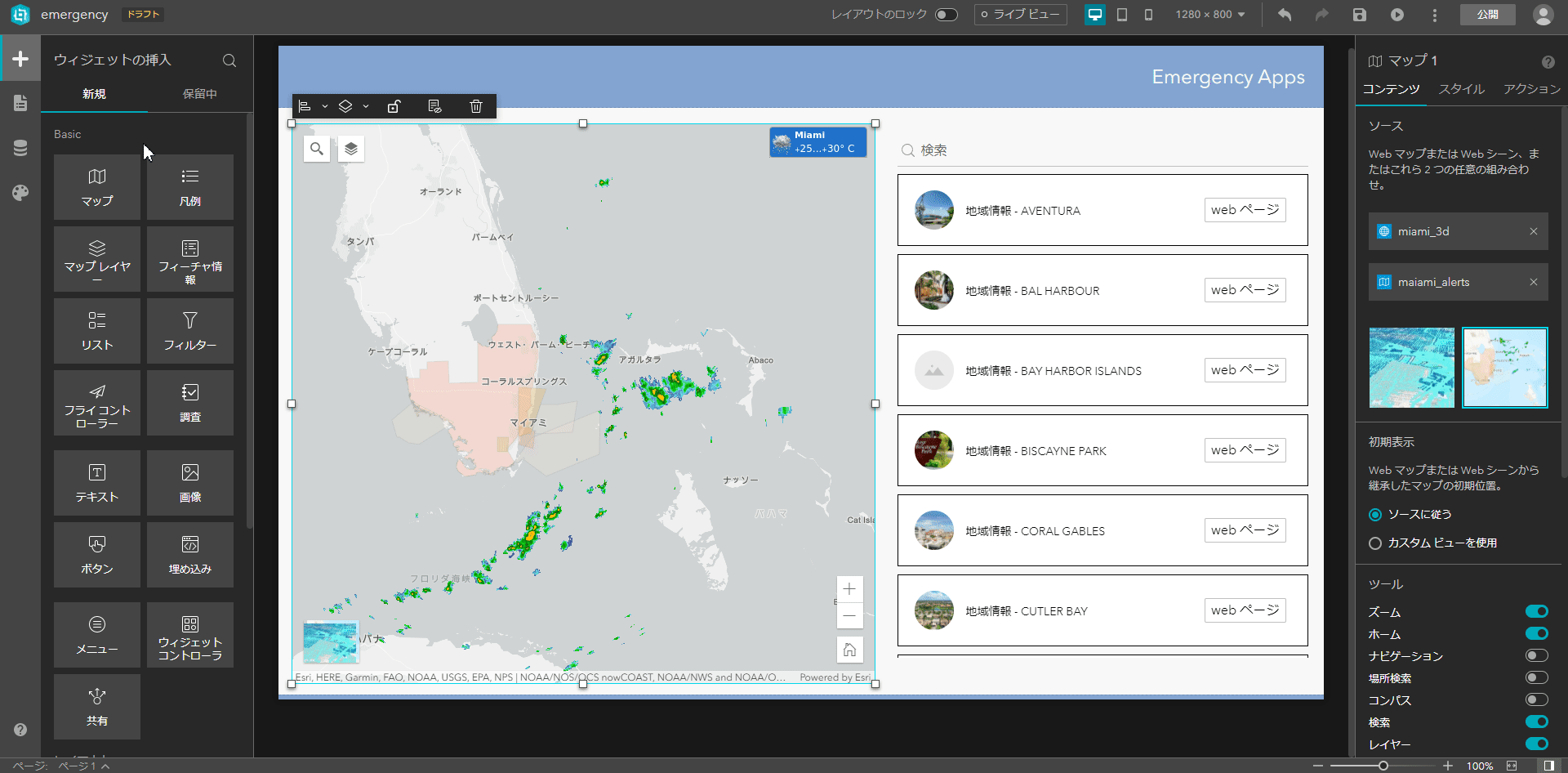
Task: Enable the ナビゲーション tool toggle
Action: pos(1536,655)
